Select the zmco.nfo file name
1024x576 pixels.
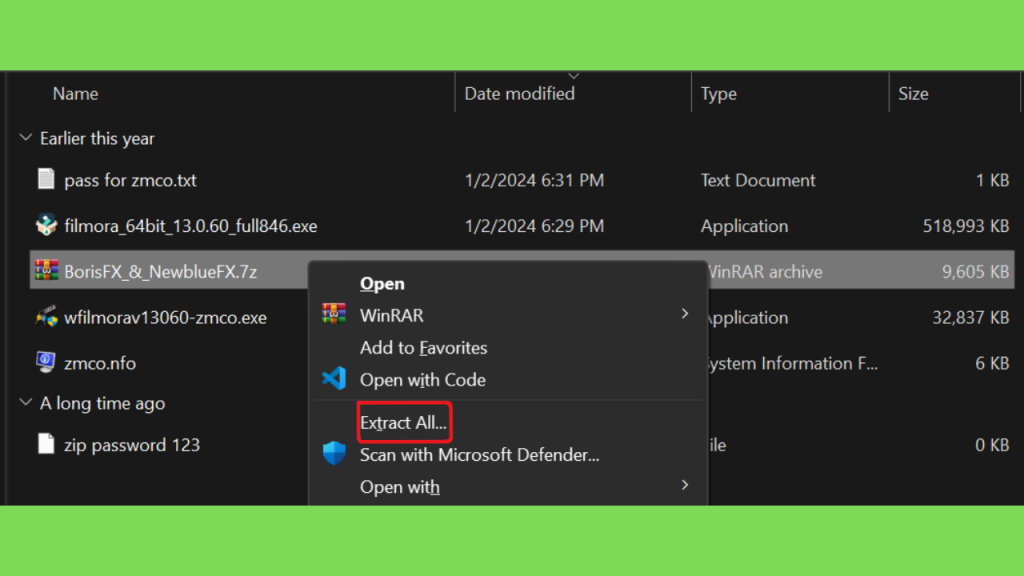click(x=100, y=363)
